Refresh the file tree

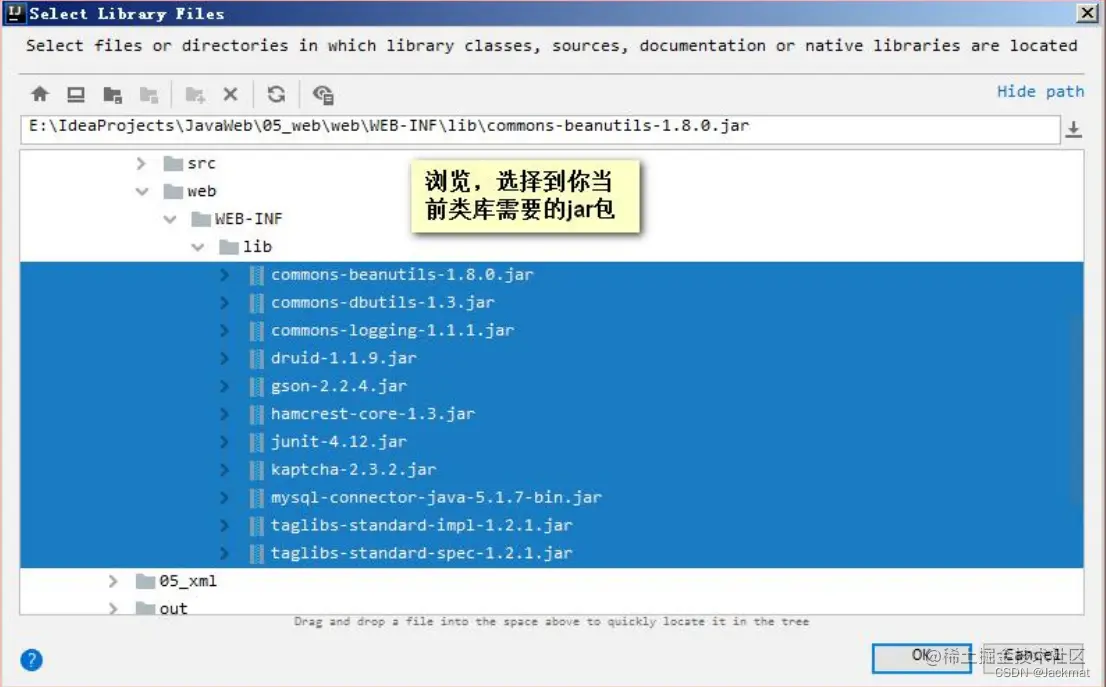276,94
